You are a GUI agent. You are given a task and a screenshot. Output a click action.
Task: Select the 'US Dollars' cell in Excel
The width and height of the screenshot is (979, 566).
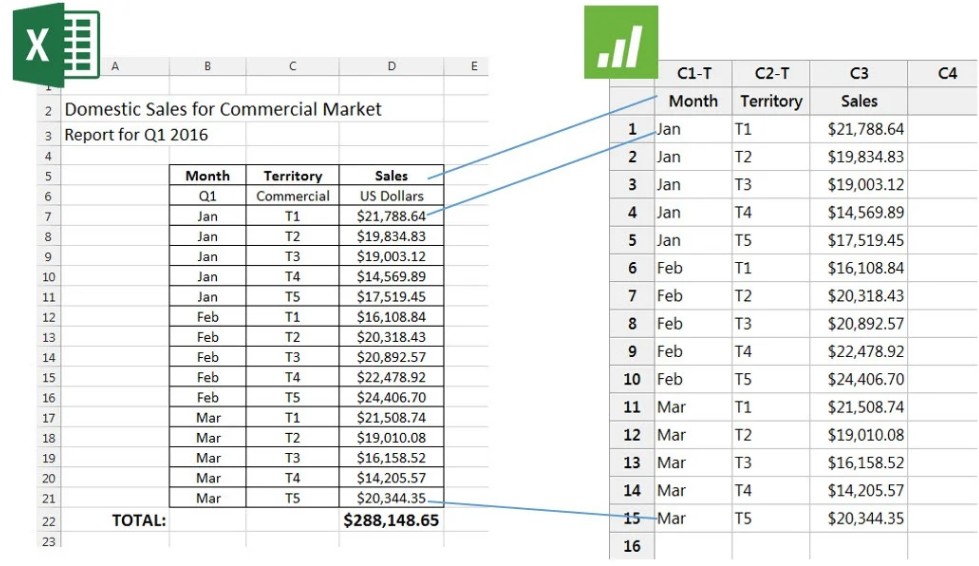pos(391,196)
